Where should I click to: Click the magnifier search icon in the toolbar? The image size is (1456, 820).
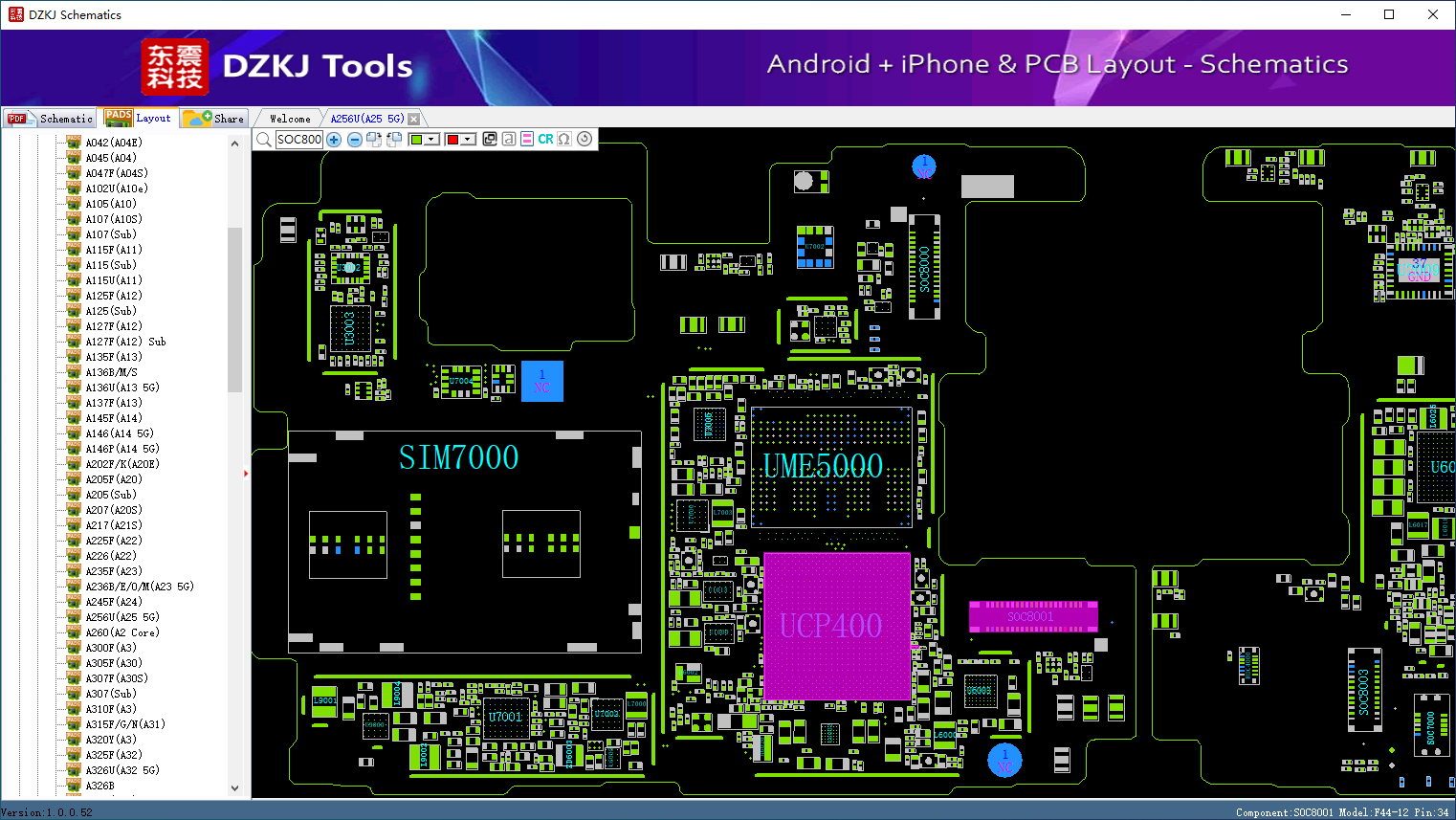coord(263,140)
